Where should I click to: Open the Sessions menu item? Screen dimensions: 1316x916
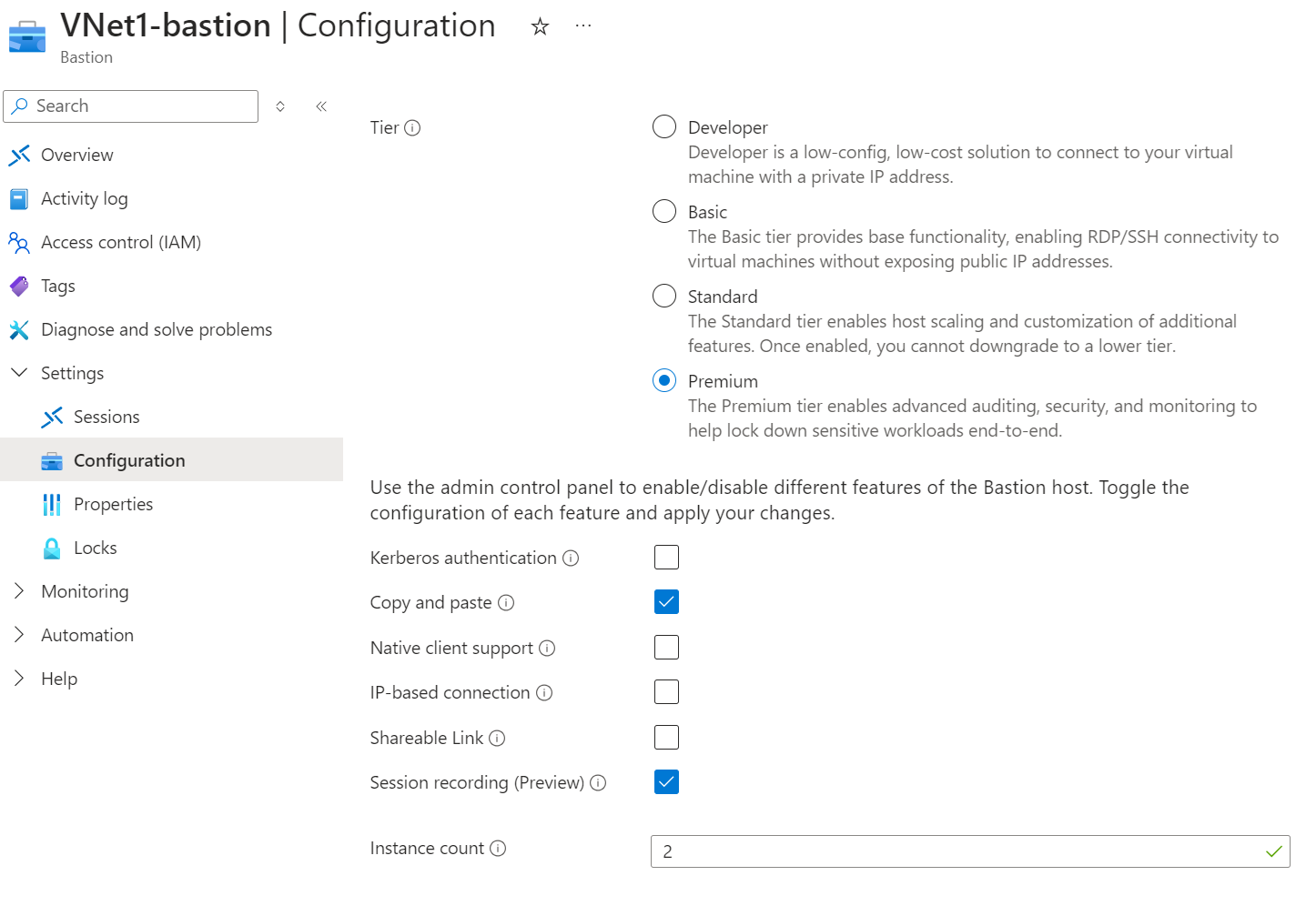point(106,418)
